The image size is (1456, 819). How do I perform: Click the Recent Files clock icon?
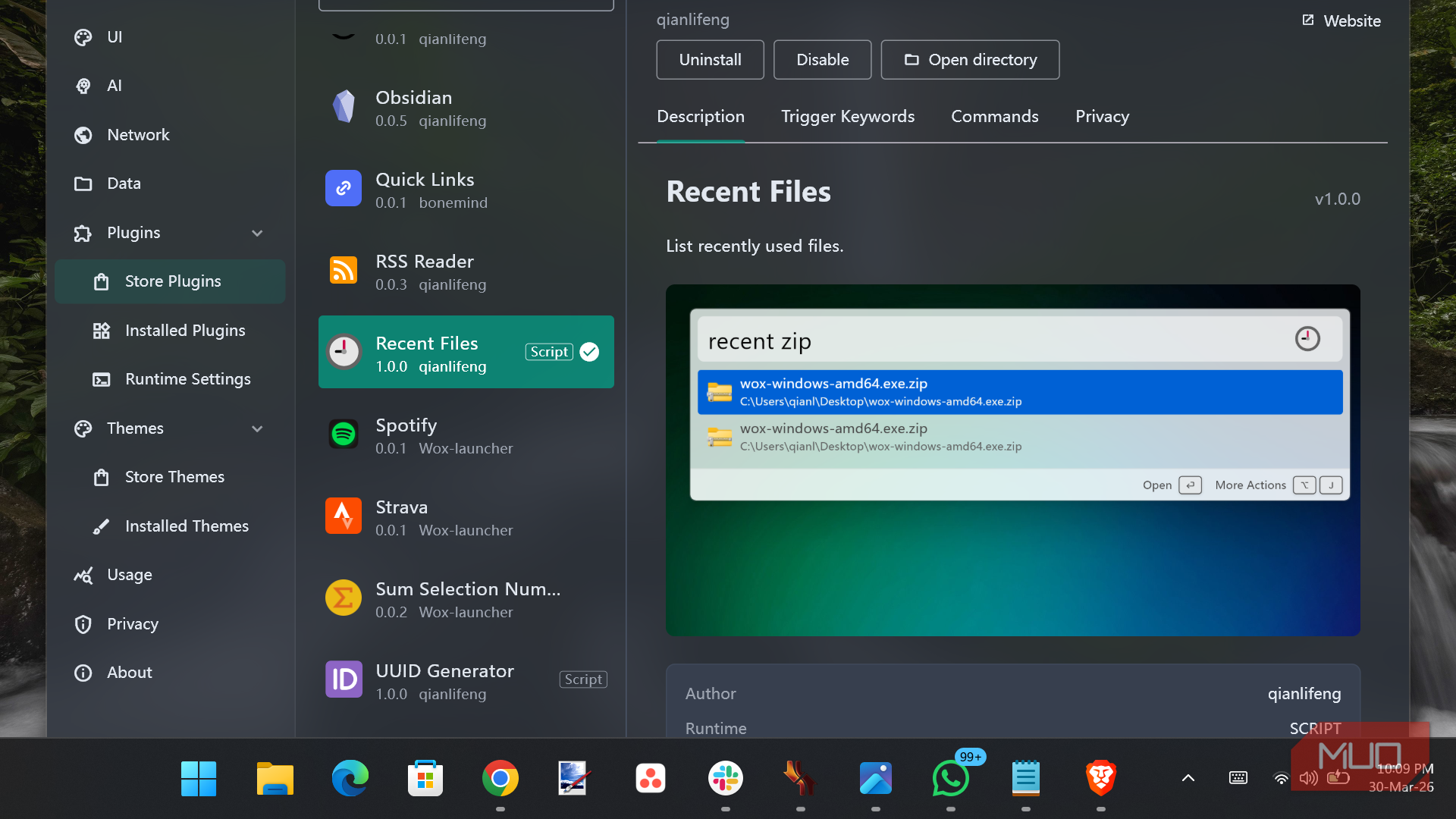344,352
